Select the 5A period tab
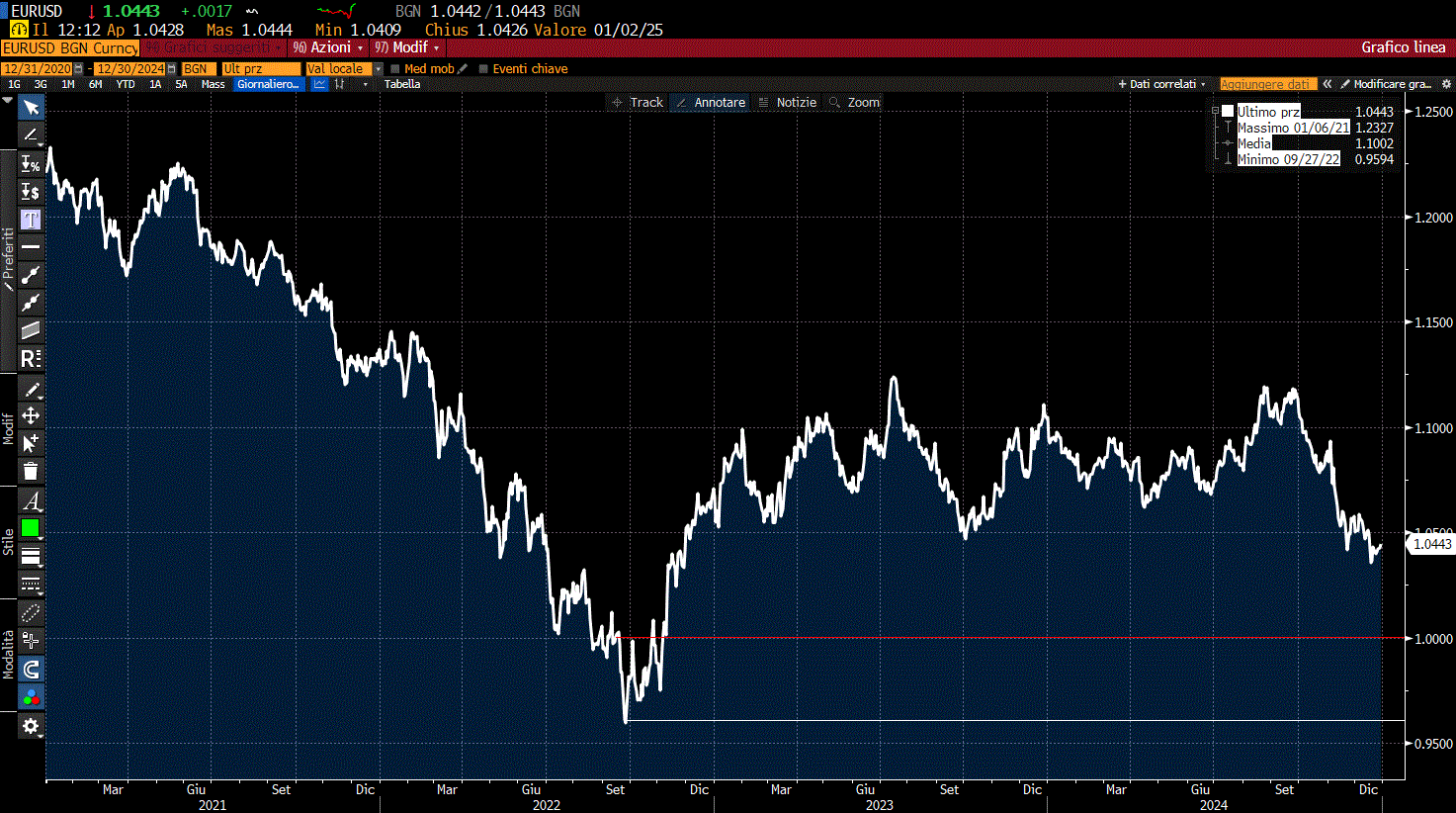 click(x=181, y=84)
